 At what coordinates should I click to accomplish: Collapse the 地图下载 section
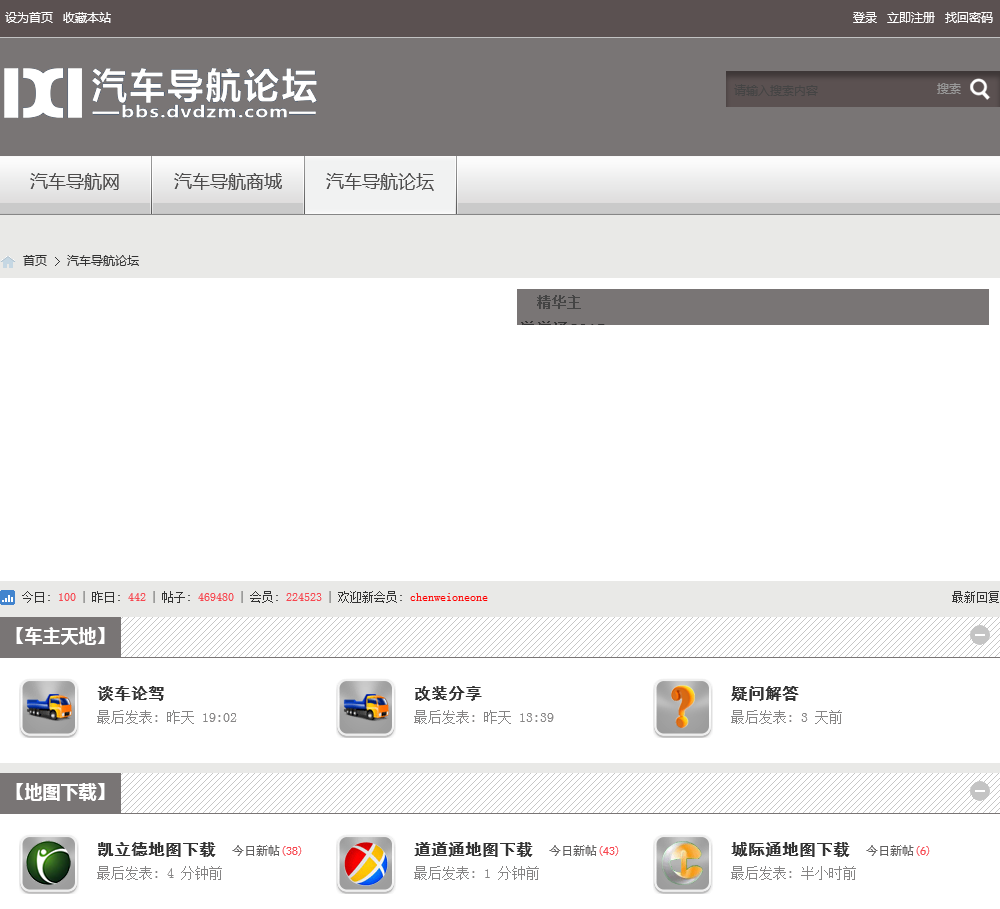pos(980,791)
